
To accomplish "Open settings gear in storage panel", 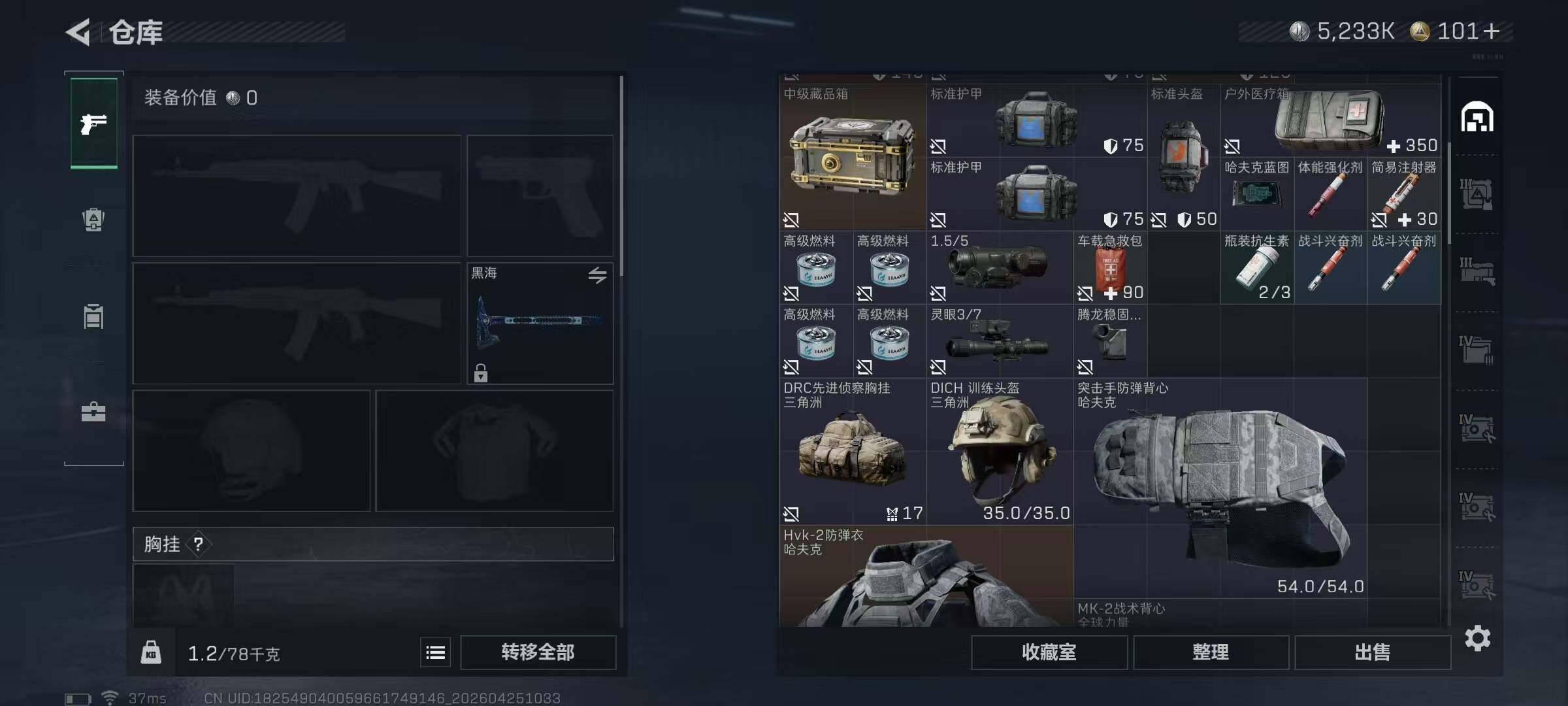I will [1478, 638].
